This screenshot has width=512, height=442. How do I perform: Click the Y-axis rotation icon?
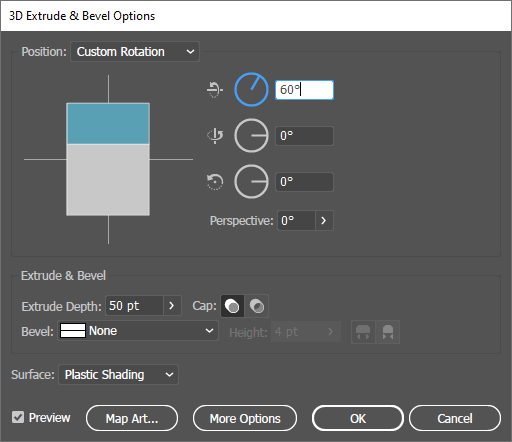(215, 136)
